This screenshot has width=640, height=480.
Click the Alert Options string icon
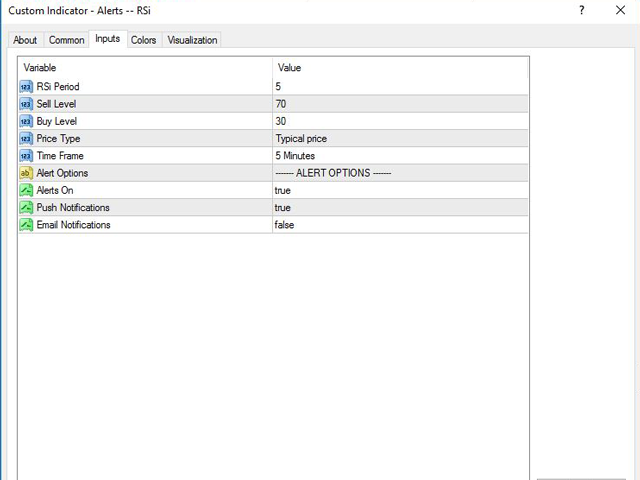point(26,173)
